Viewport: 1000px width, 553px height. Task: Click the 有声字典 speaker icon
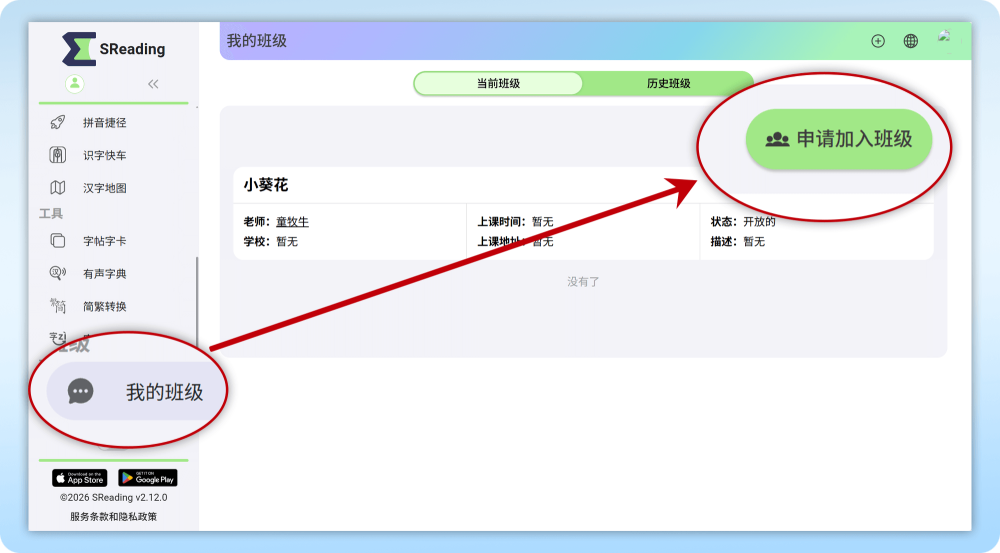(57, 274)
